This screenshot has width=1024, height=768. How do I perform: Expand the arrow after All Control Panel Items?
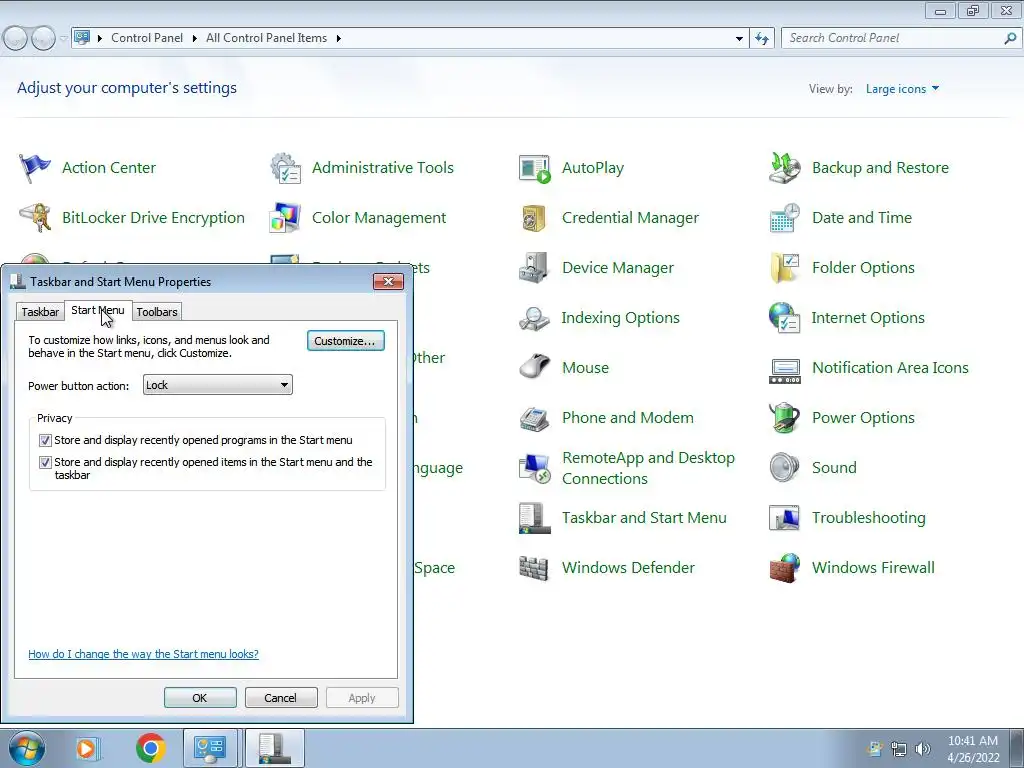(338, 39)
